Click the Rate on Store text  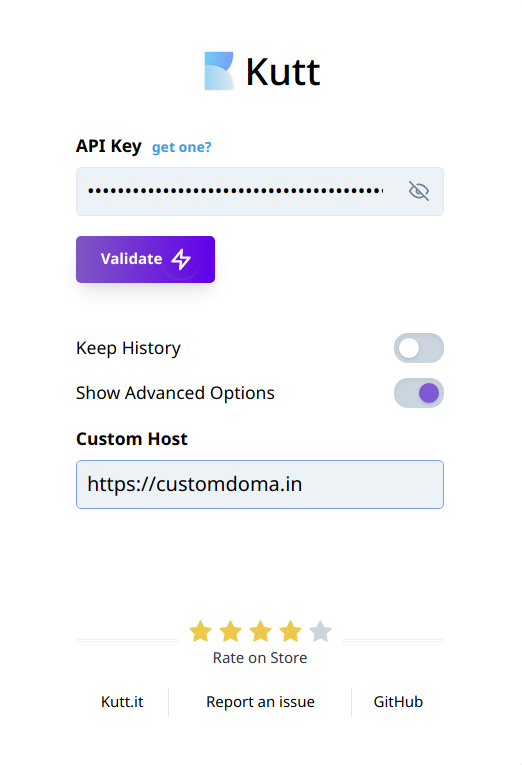pyautogui.click(x=260, y=658)
